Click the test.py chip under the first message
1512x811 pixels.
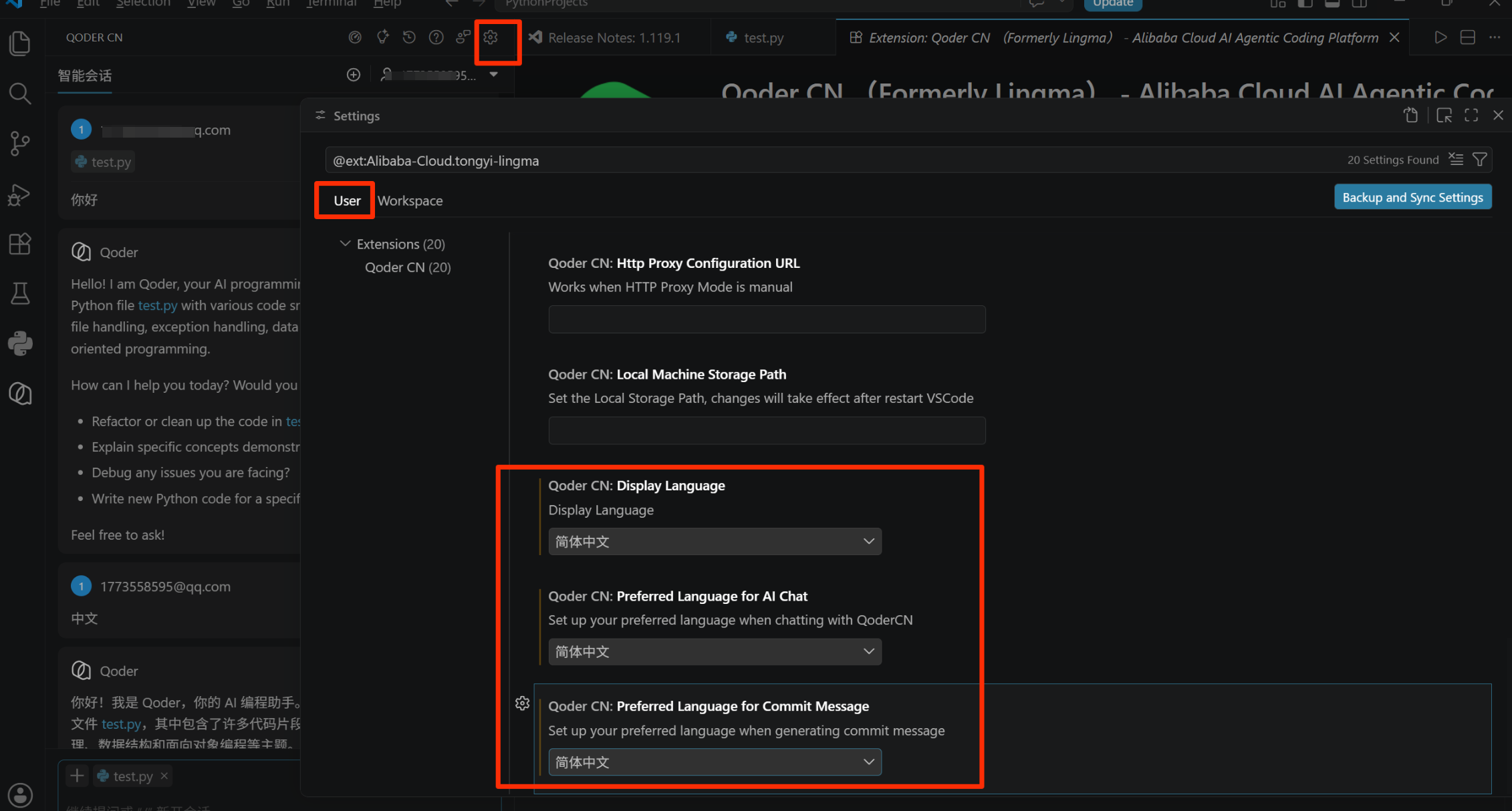[104, 162]
